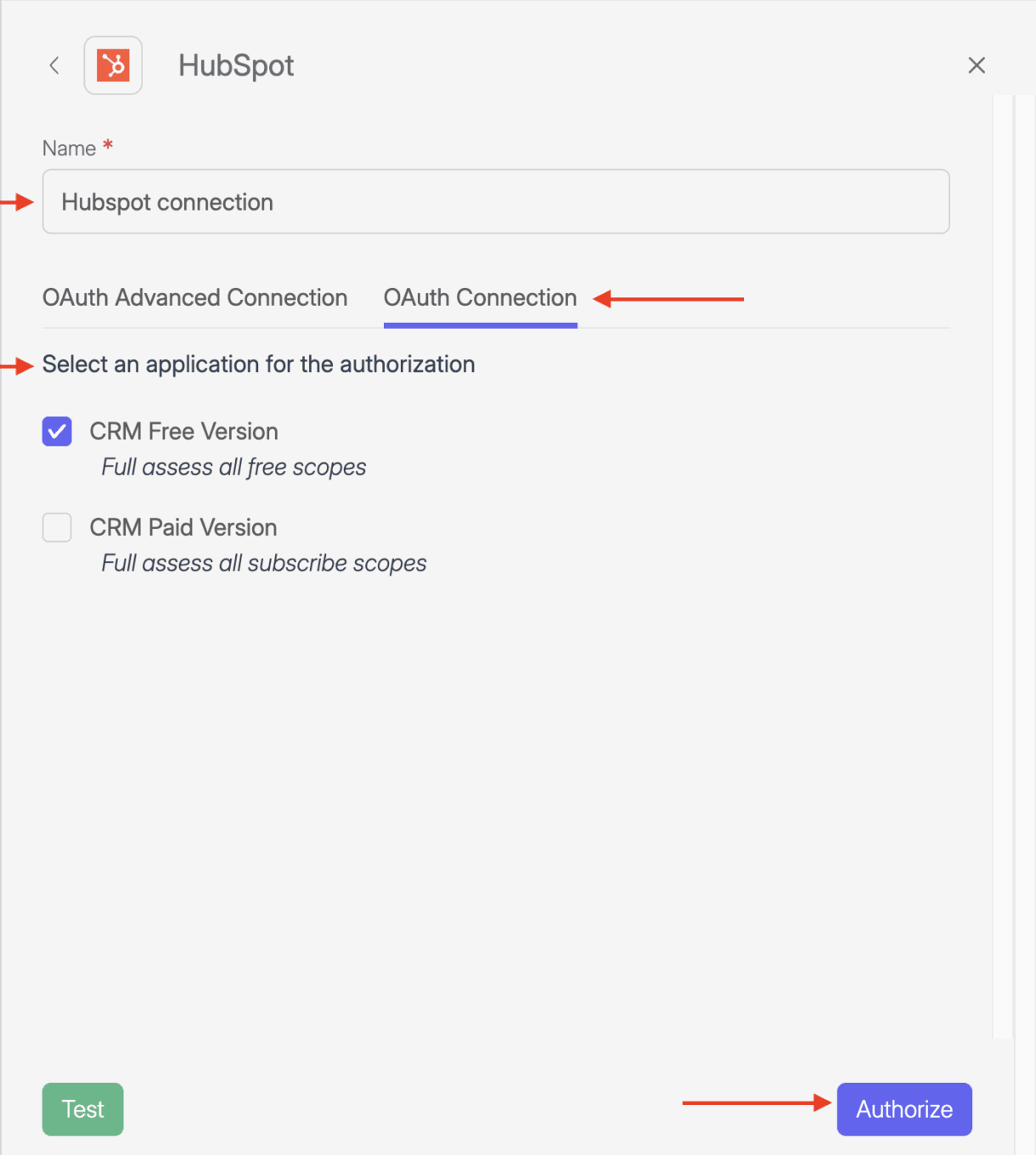The image size is (1036, 1155).
Task: Select the OAuth Connection tab
Action: [480, 298]
